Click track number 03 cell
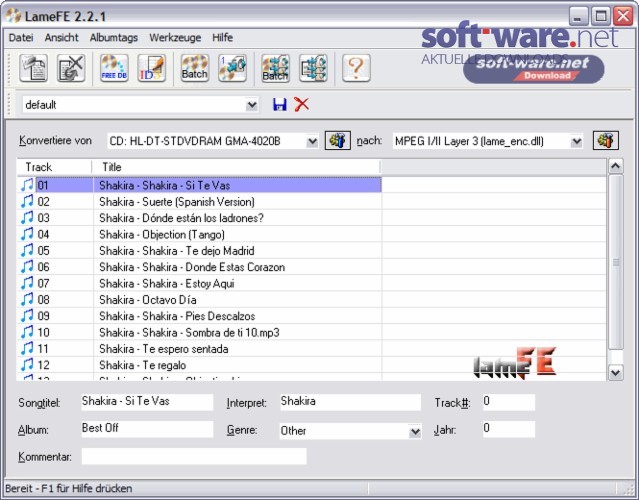Viewport: 639px width, 500px height. 44,218
